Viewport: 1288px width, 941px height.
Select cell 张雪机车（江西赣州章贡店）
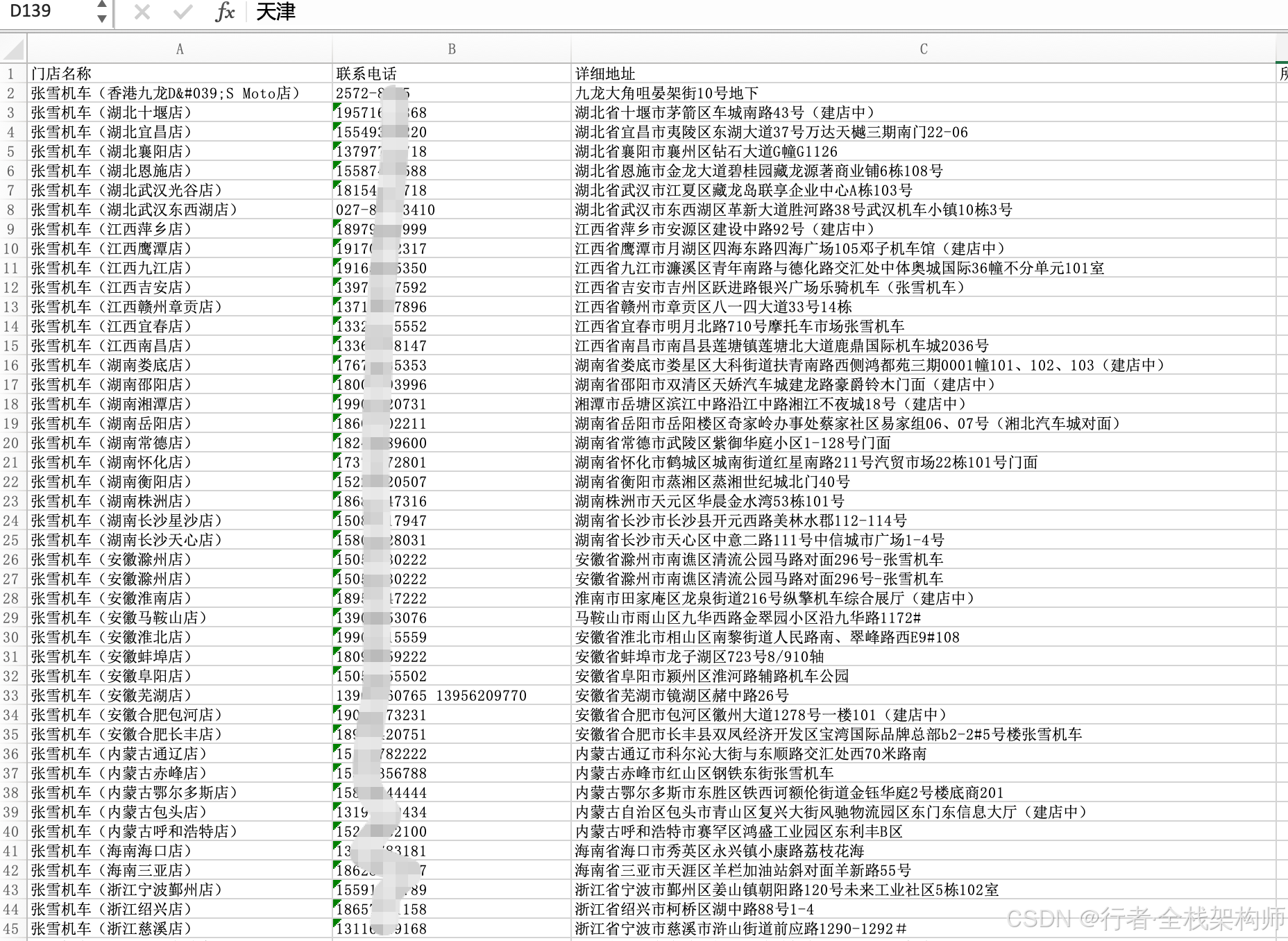(180, 307)
